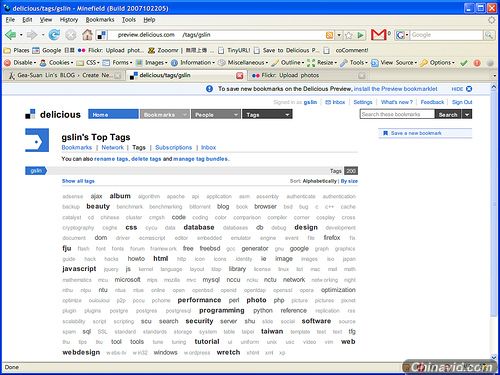The image size is (500, 375).
Task: Click the red error indicator icon
Action: [477, 63]
